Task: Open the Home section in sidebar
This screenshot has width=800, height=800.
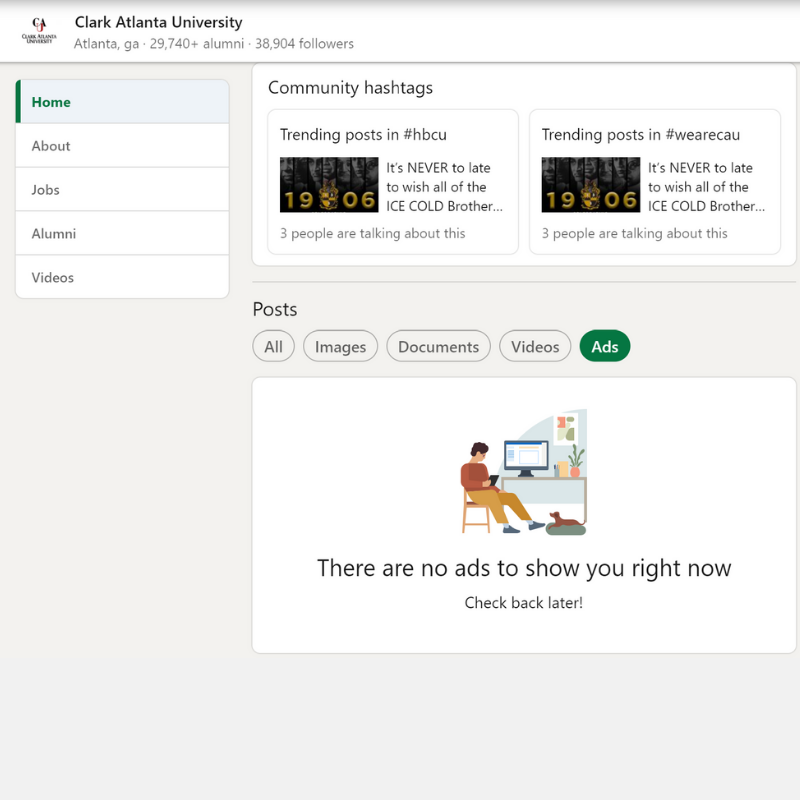Action: 122,102
